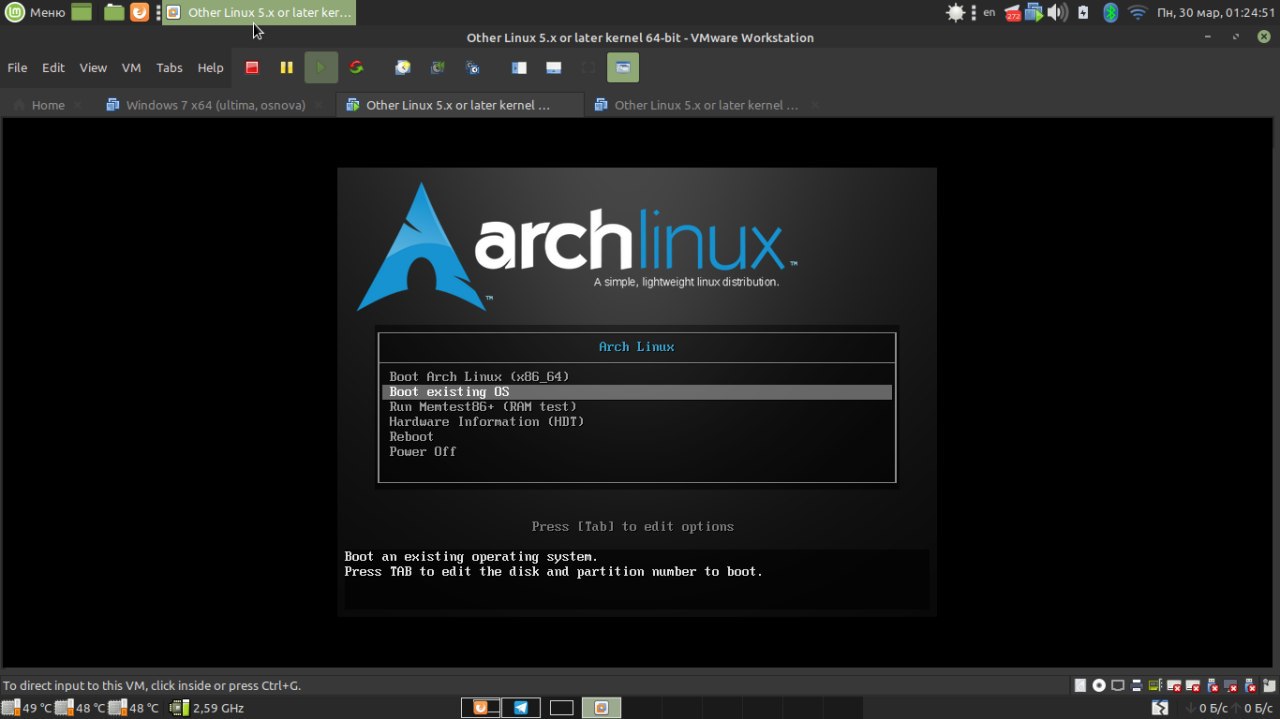Select Boot existing OS entry
The height and width of the screenshot is (719, 1280).
tap(637, 392)
